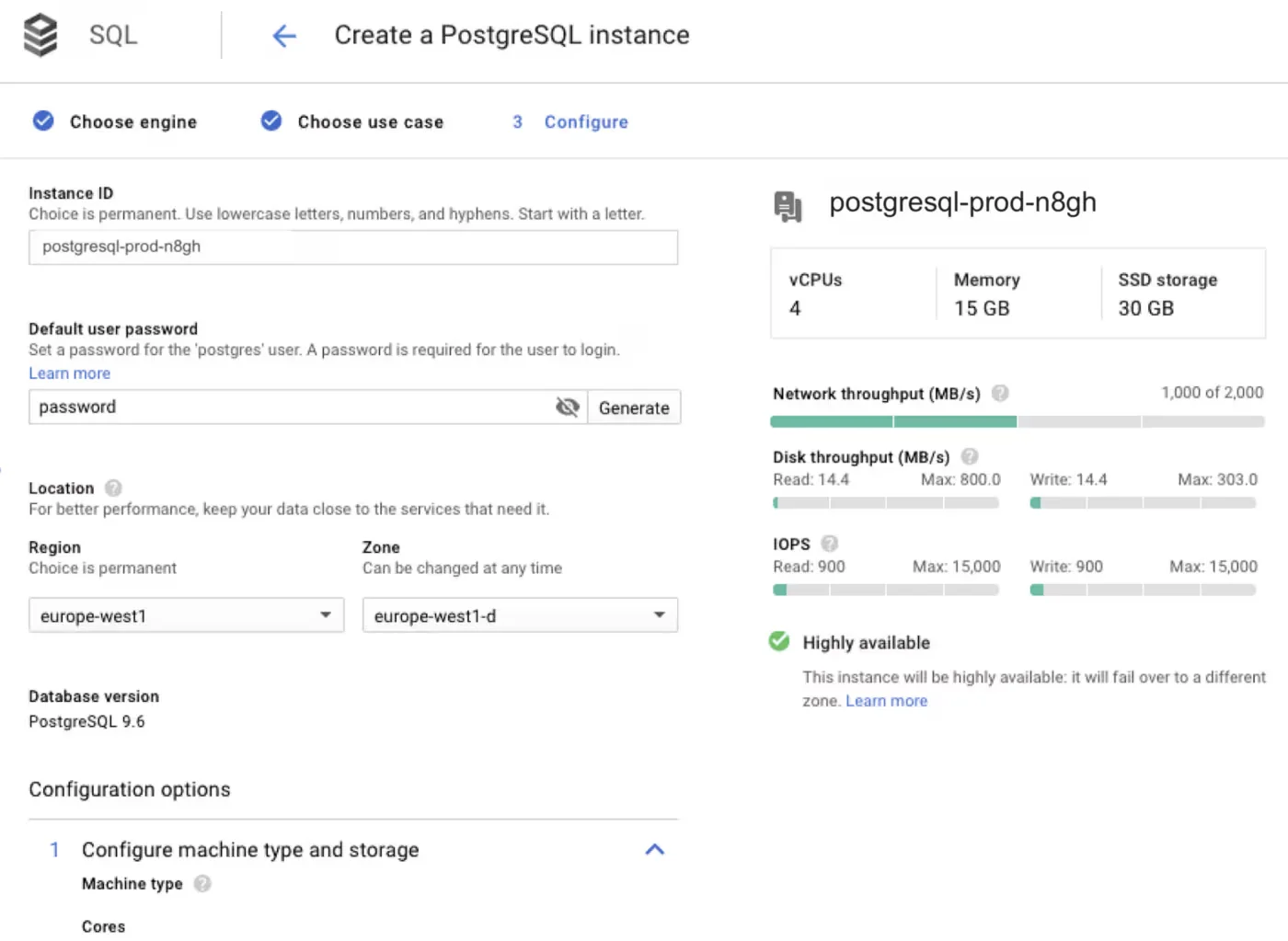Open Learn more in the Highly available note

[x=886, y=700]
